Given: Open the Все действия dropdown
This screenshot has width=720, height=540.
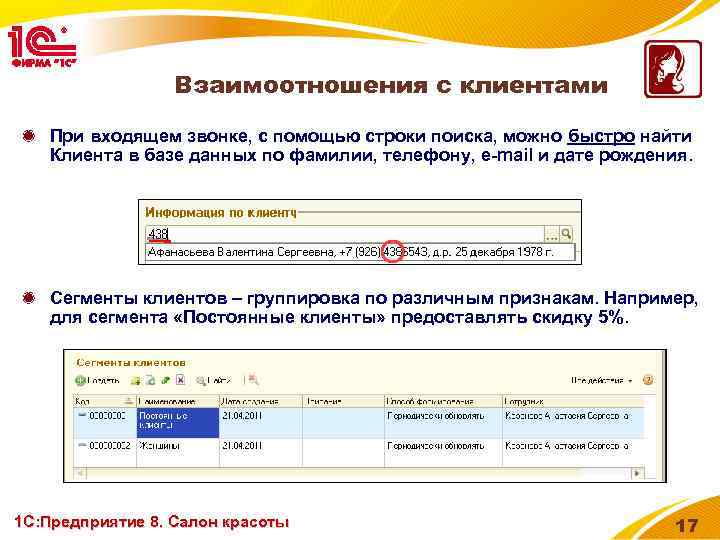Looking at the screenshot, I should pyautogui.click(x=602, y=380).
